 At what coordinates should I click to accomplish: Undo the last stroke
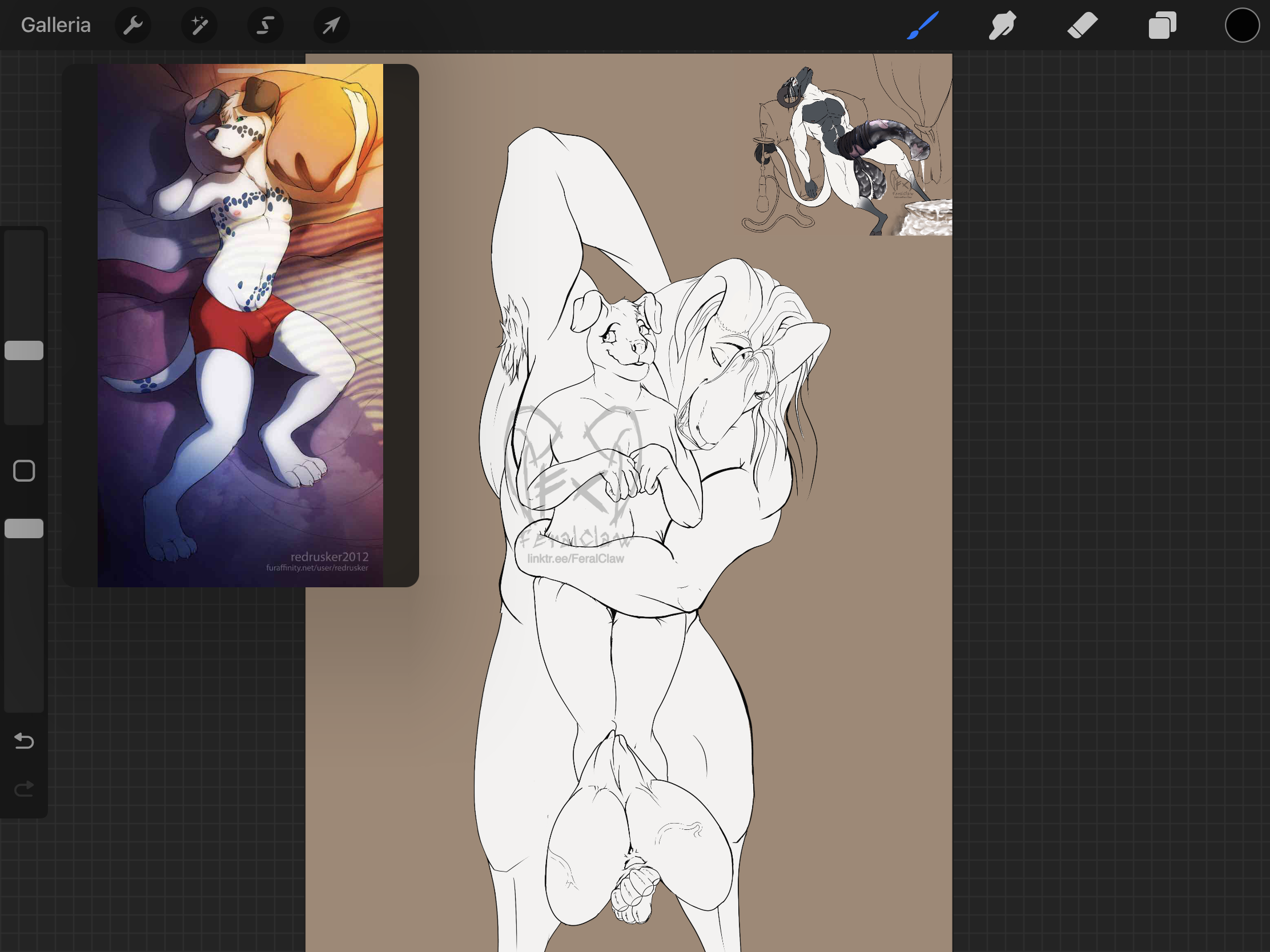pos(24,741)
